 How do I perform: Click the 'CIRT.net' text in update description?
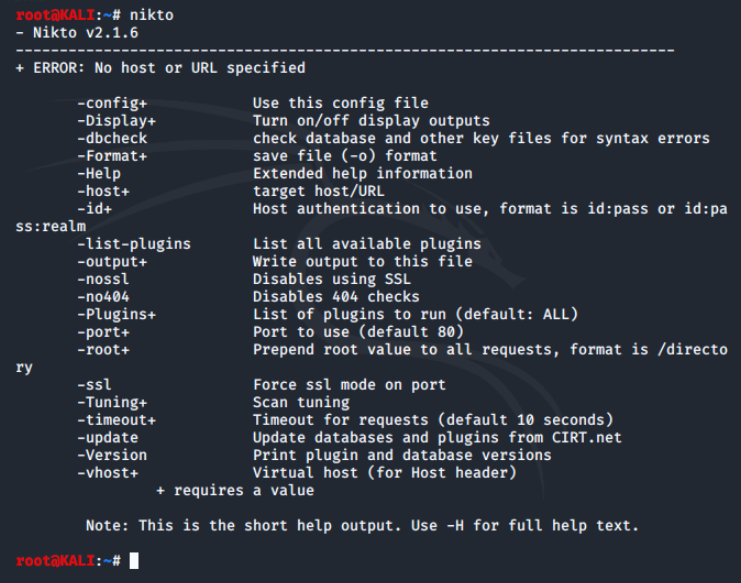coord(586,437)
